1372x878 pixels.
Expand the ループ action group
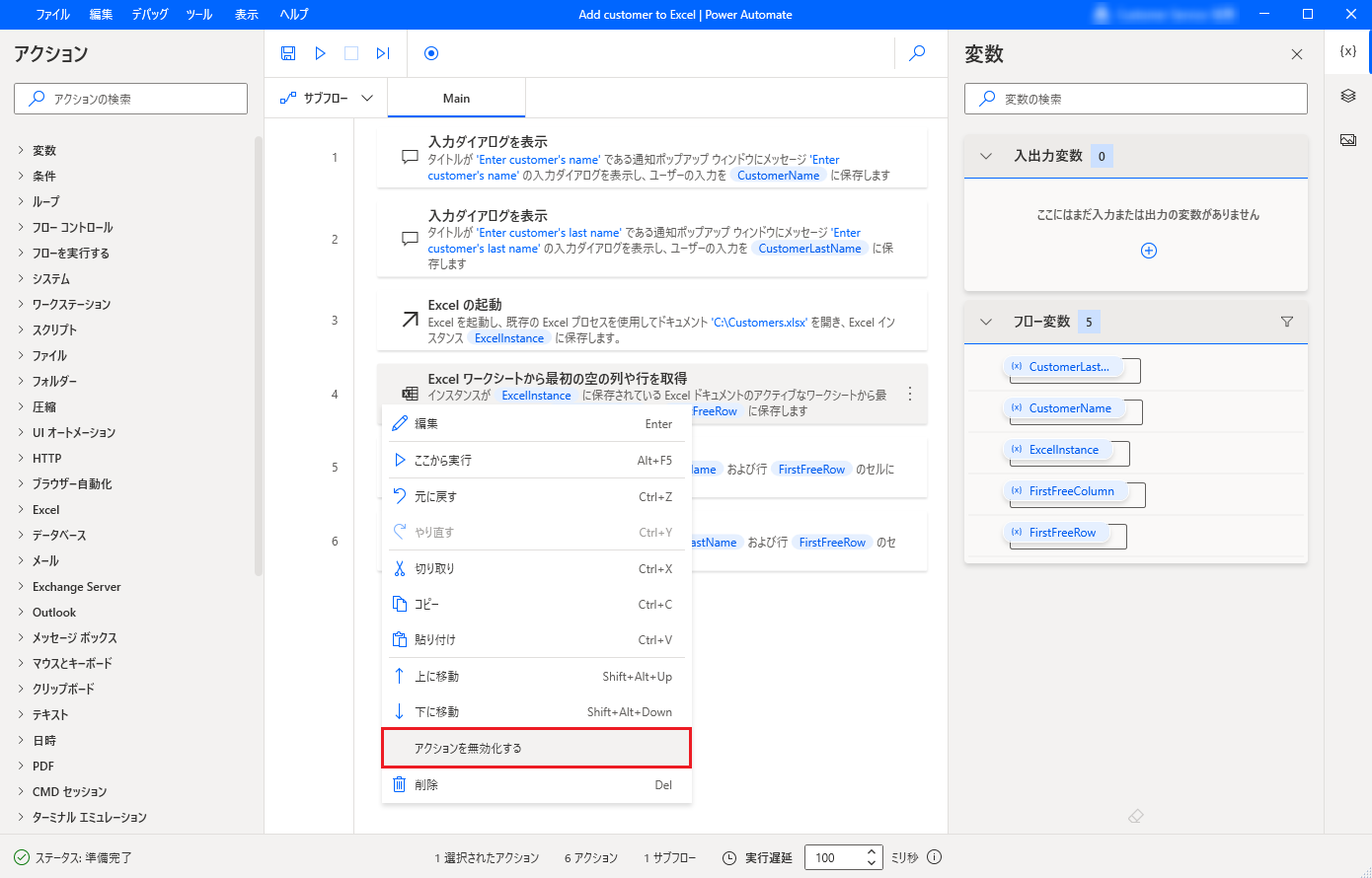coord(21,201)
